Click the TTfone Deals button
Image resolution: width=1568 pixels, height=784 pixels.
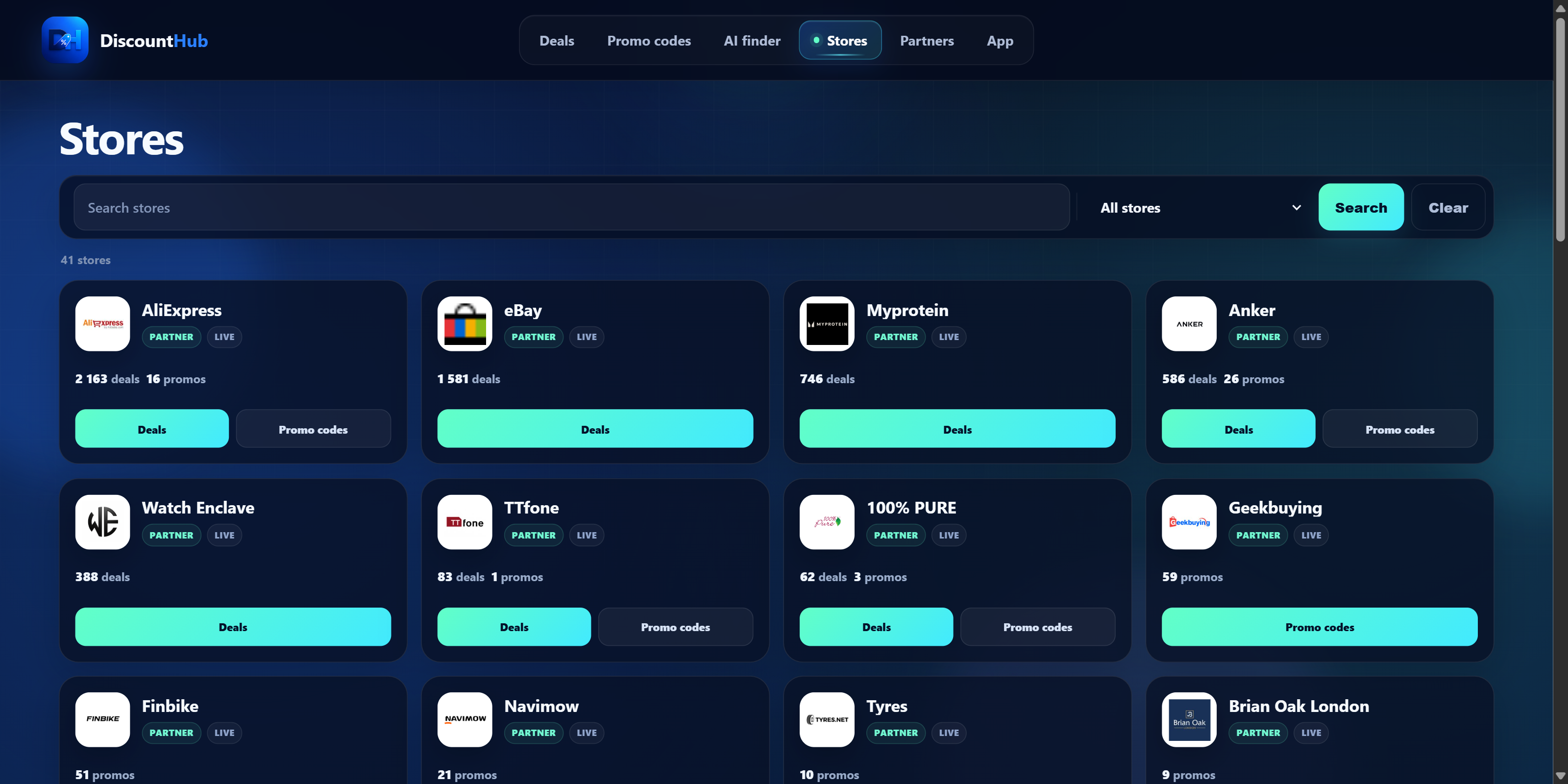(x=514, y=627)
